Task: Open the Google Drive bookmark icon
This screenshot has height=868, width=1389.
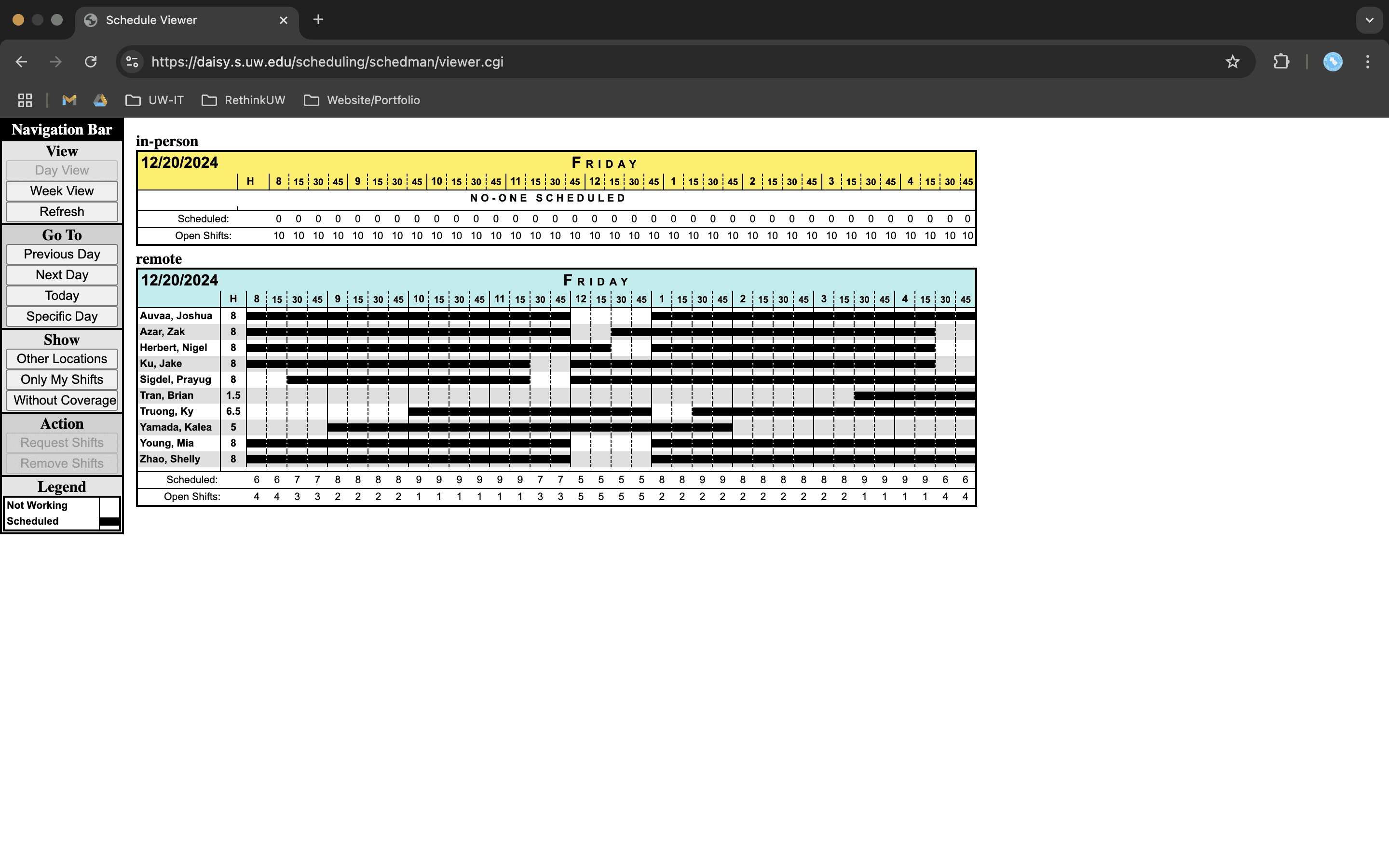Action: (100, 100)
